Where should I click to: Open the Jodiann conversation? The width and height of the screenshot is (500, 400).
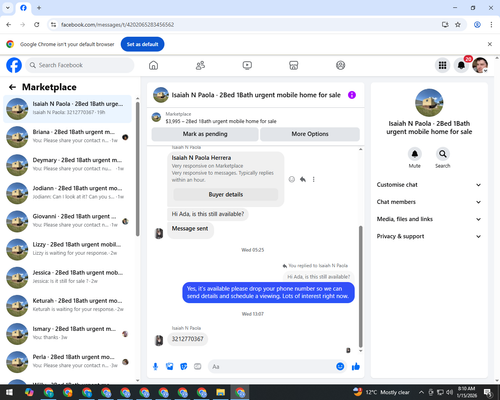[x=67, y=193]
